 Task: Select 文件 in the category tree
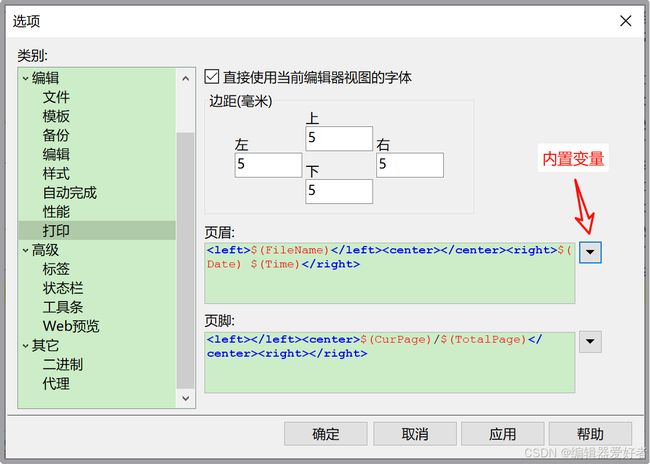coord(56,97)
